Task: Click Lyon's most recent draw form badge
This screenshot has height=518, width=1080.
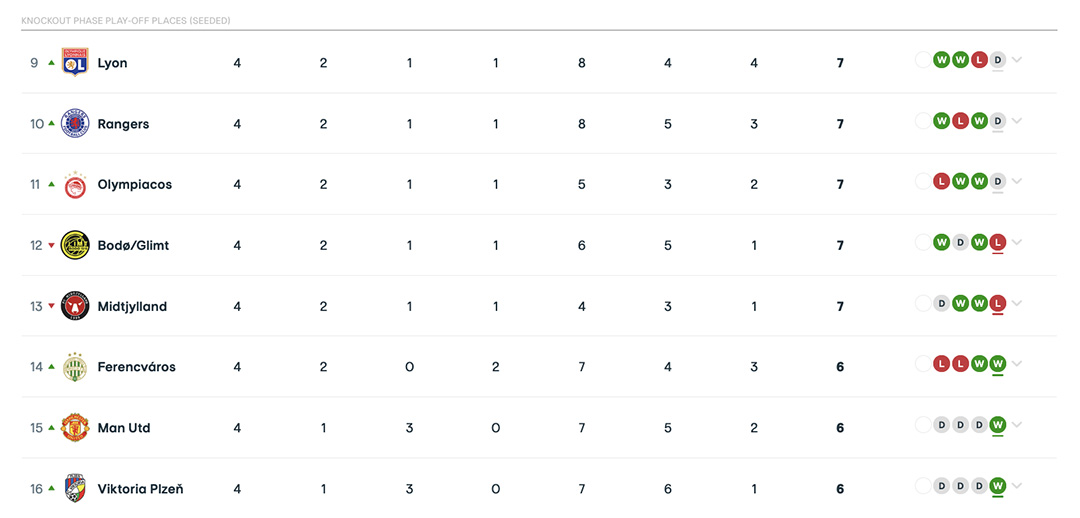Action: tap(997, 60)
